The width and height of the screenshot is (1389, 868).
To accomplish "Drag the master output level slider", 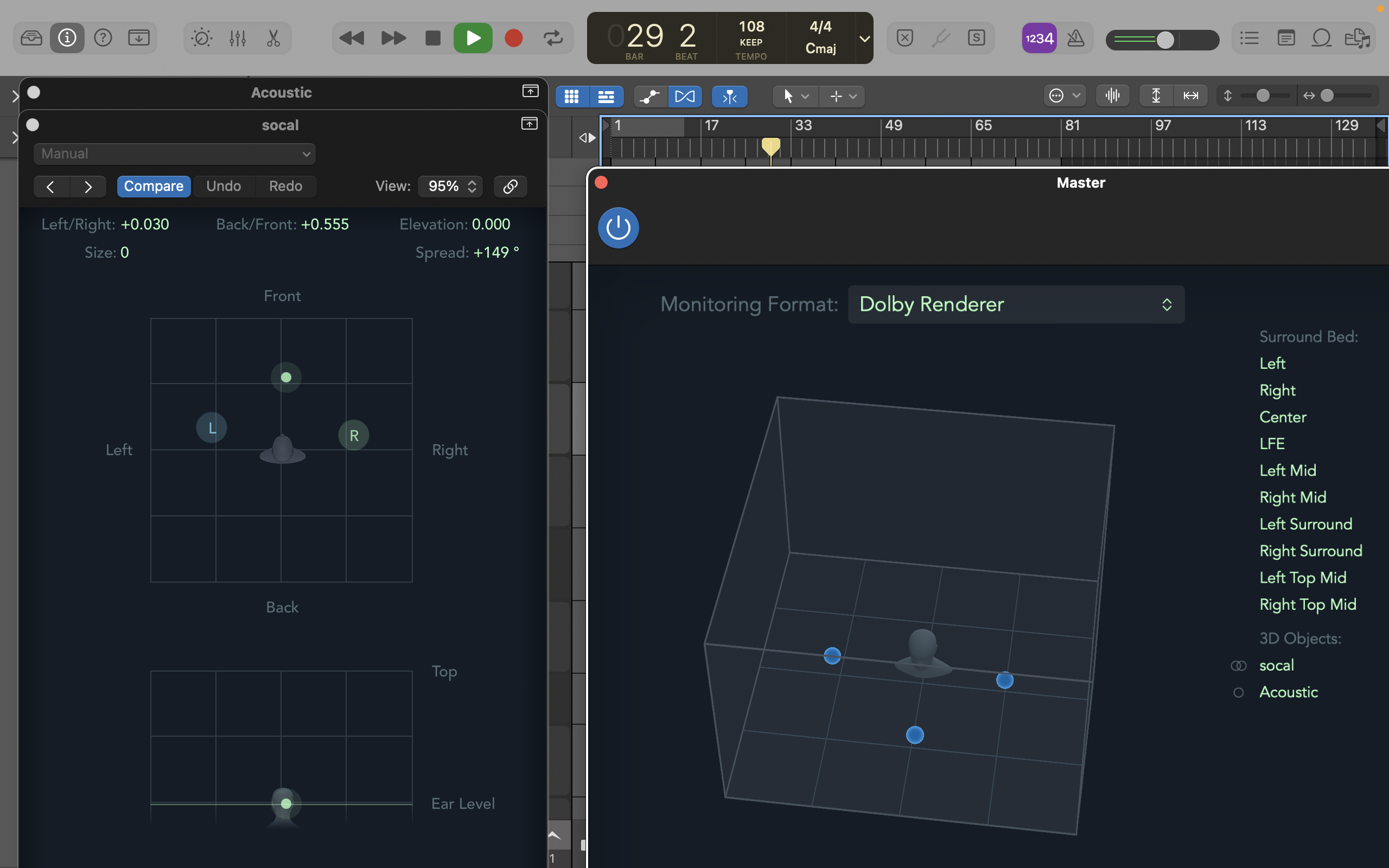I will tap(1164, 40).
